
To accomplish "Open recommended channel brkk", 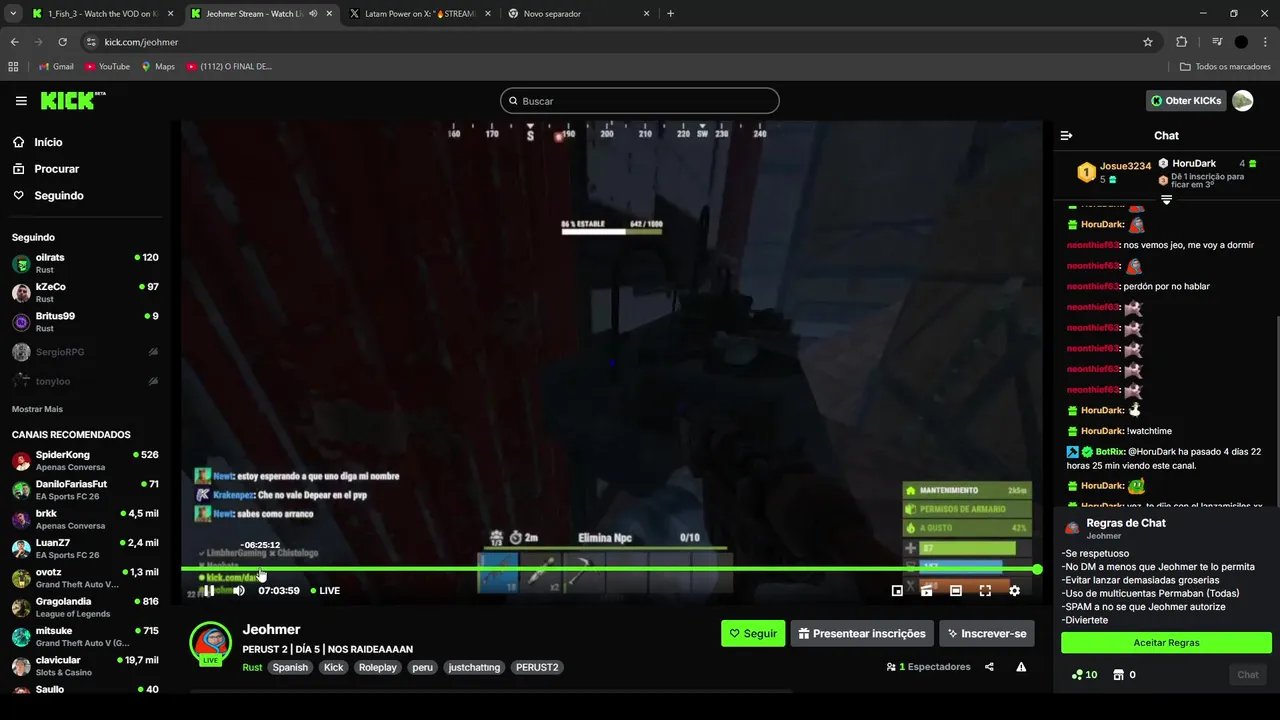I will coord(85,519).
